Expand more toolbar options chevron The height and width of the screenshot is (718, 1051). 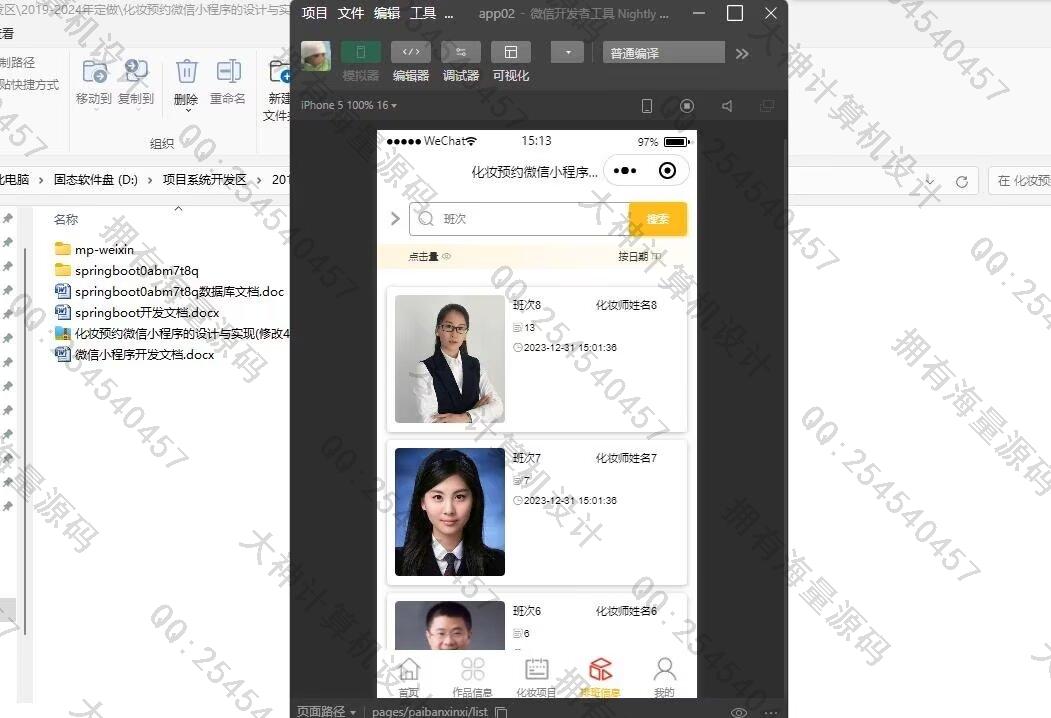[742, 54]
